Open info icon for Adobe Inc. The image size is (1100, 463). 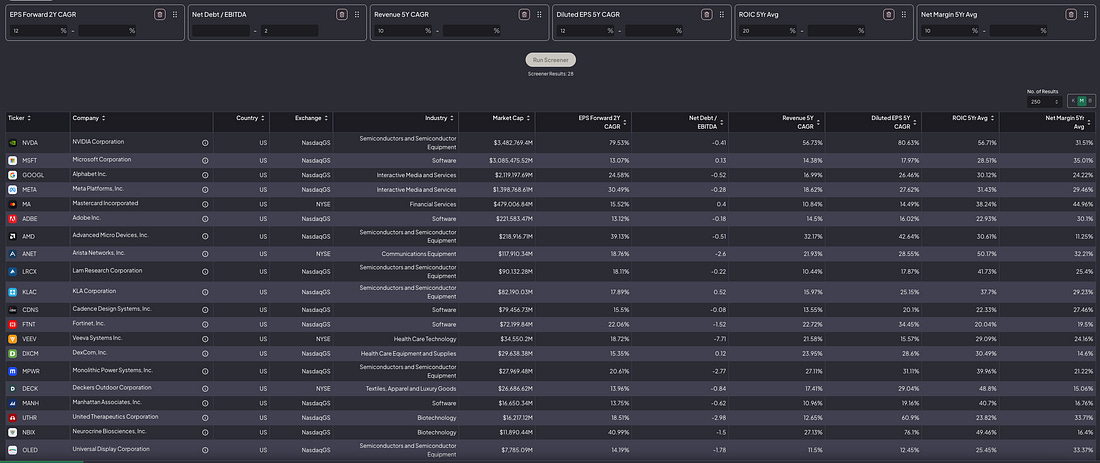(x=205, y=219)
